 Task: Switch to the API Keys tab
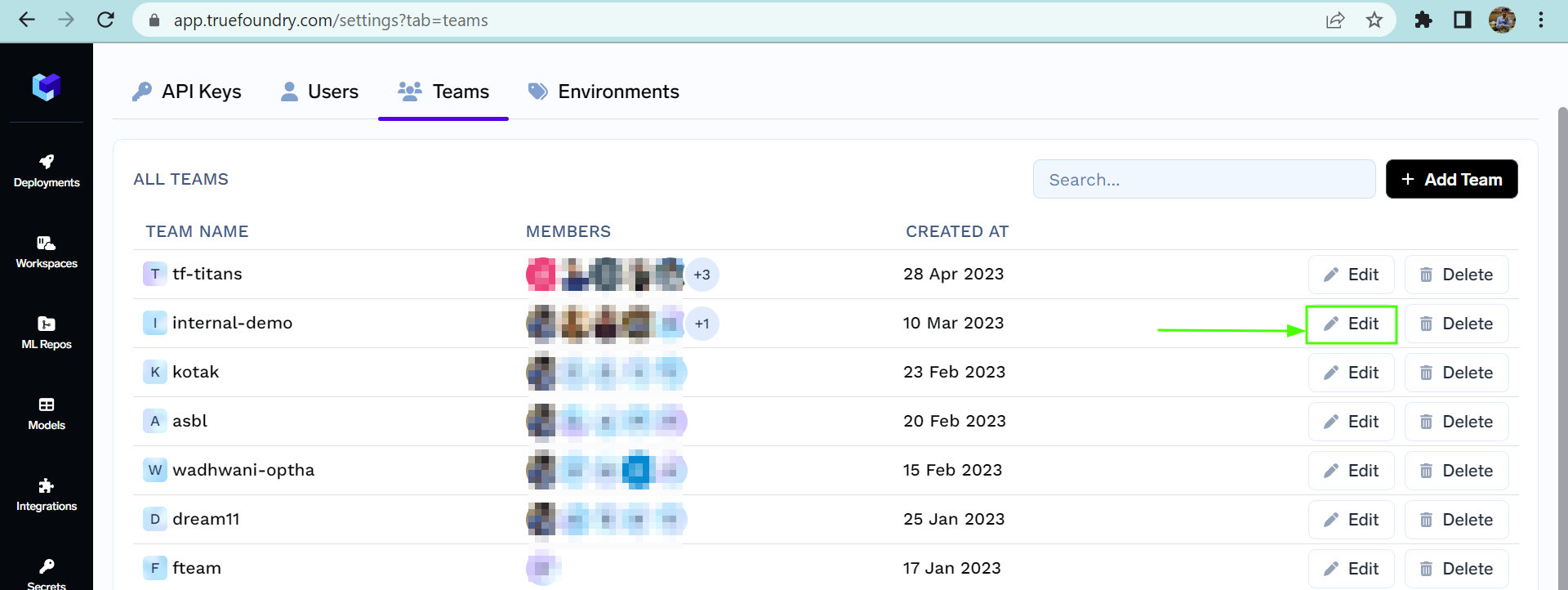click(186, 92)
